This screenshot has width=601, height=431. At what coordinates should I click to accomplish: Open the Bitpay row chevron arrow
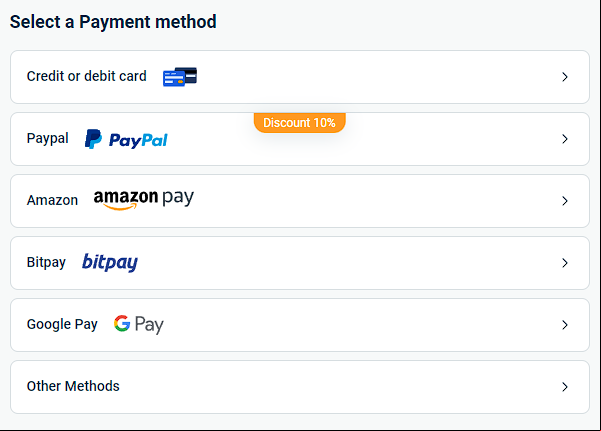[565, 263]
